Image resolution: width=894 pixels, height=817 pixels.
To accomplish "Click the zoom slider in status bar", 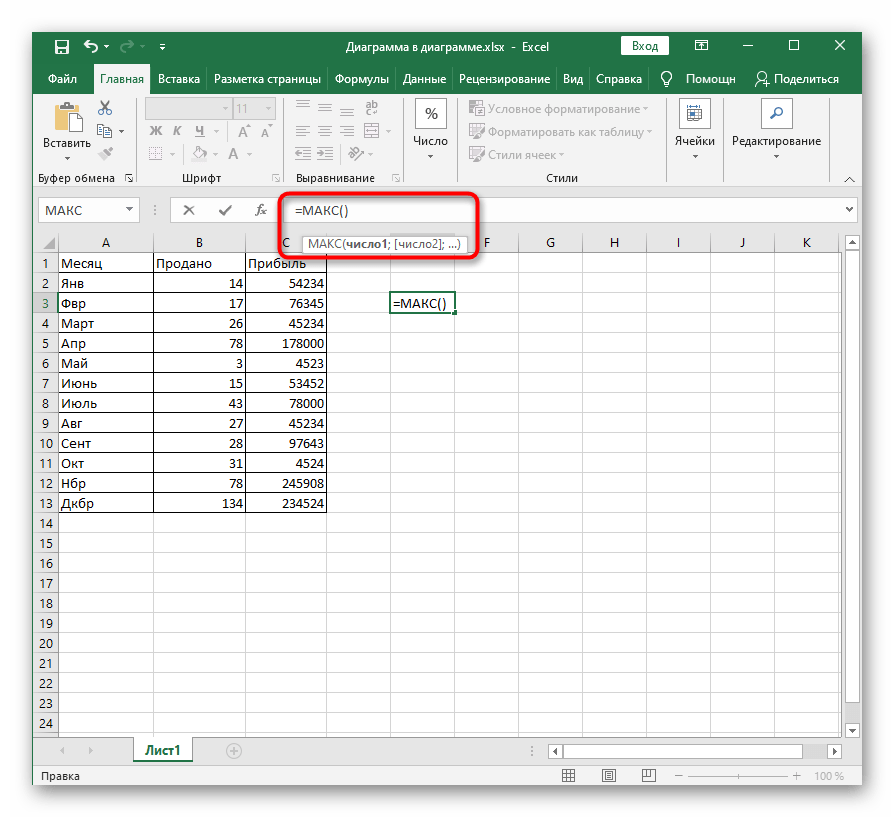I will [x=738, y=777].
